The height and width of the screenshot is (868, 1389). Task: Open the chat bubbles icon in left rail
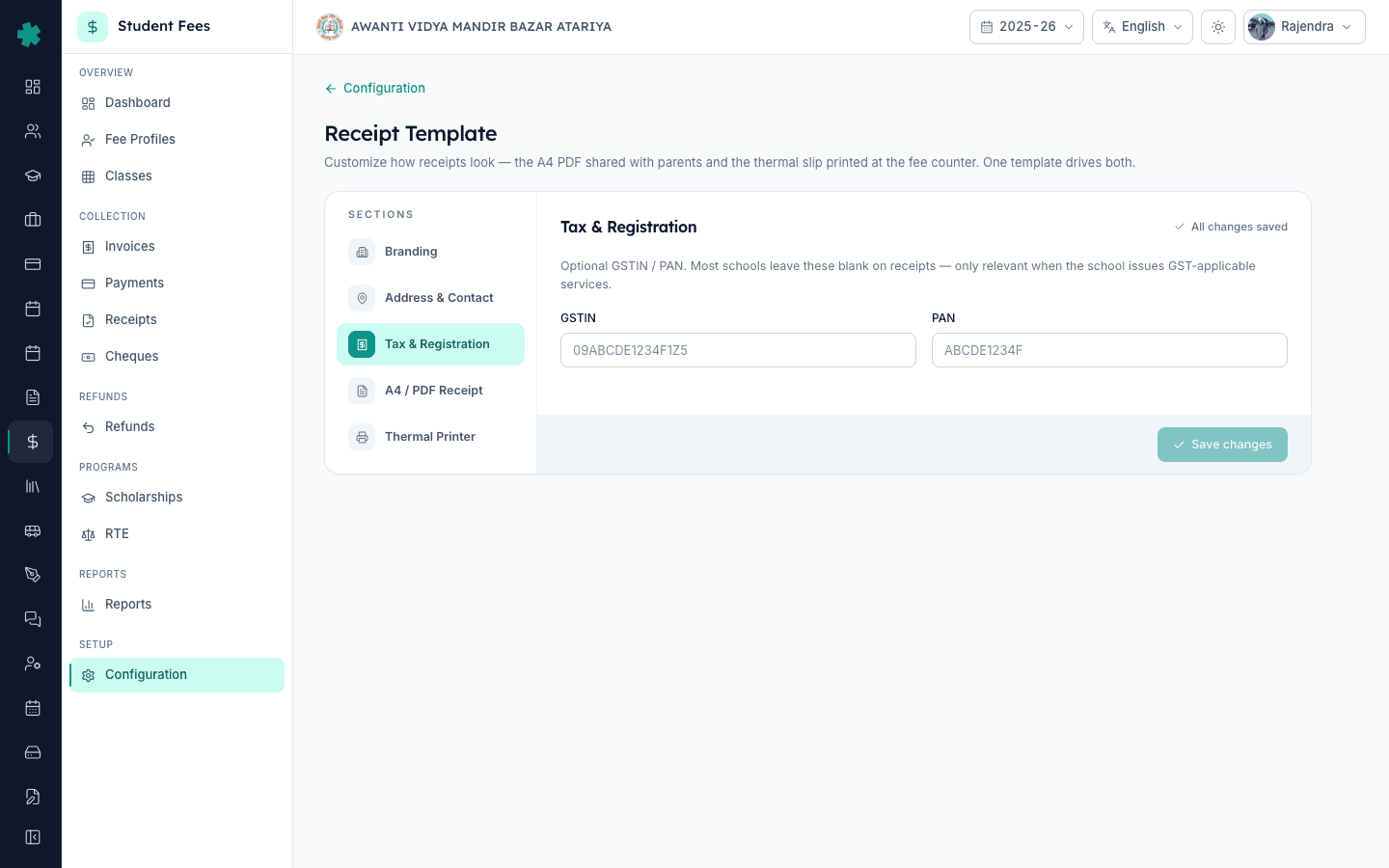(x=32, y=619)
